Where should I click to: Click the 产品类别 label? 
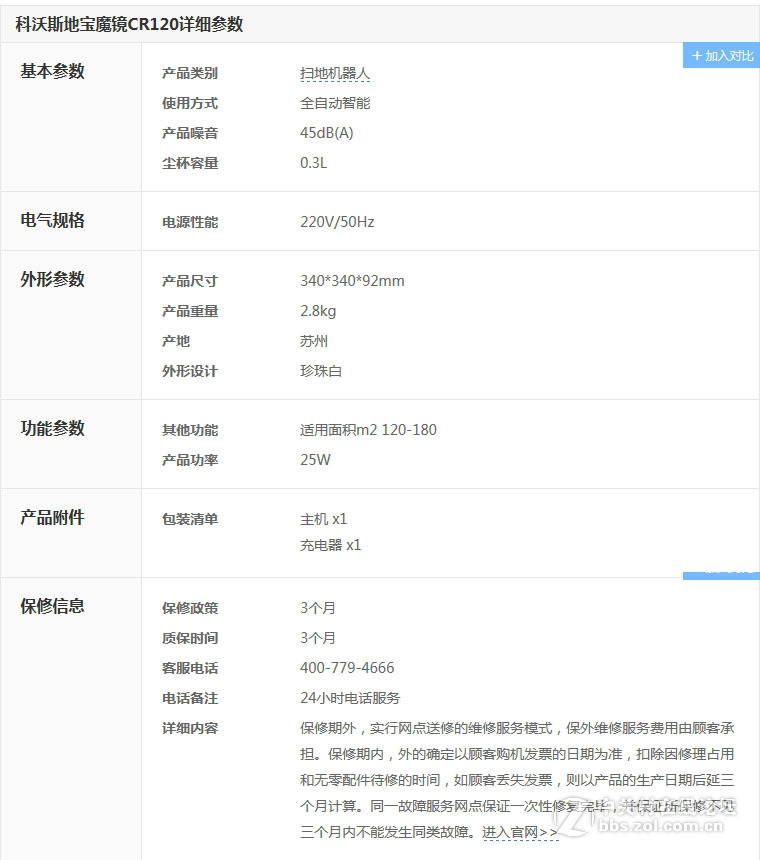pos(190,73)
